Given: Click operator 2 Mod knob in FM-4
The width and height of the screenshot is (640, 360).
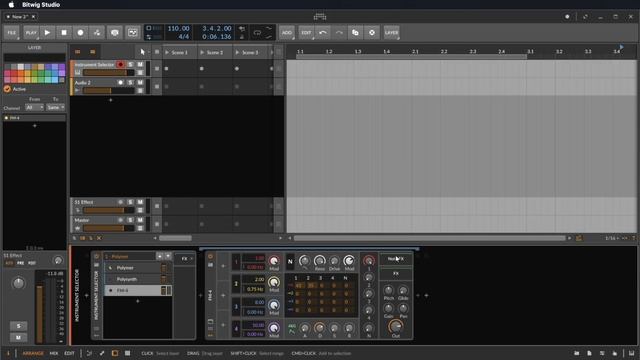Looking at the screenshot, I should pos(274,282).
